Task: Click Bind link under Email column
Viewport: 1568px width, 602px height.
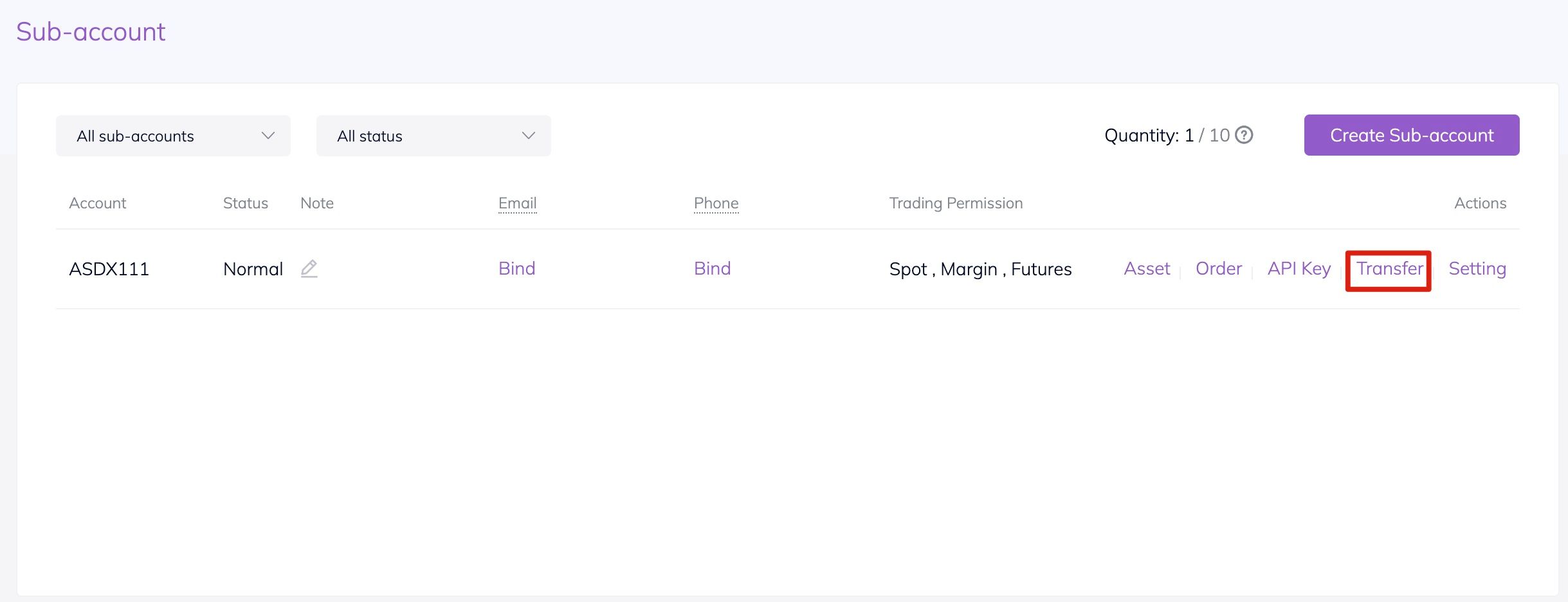Action: (x=516, y=268)
